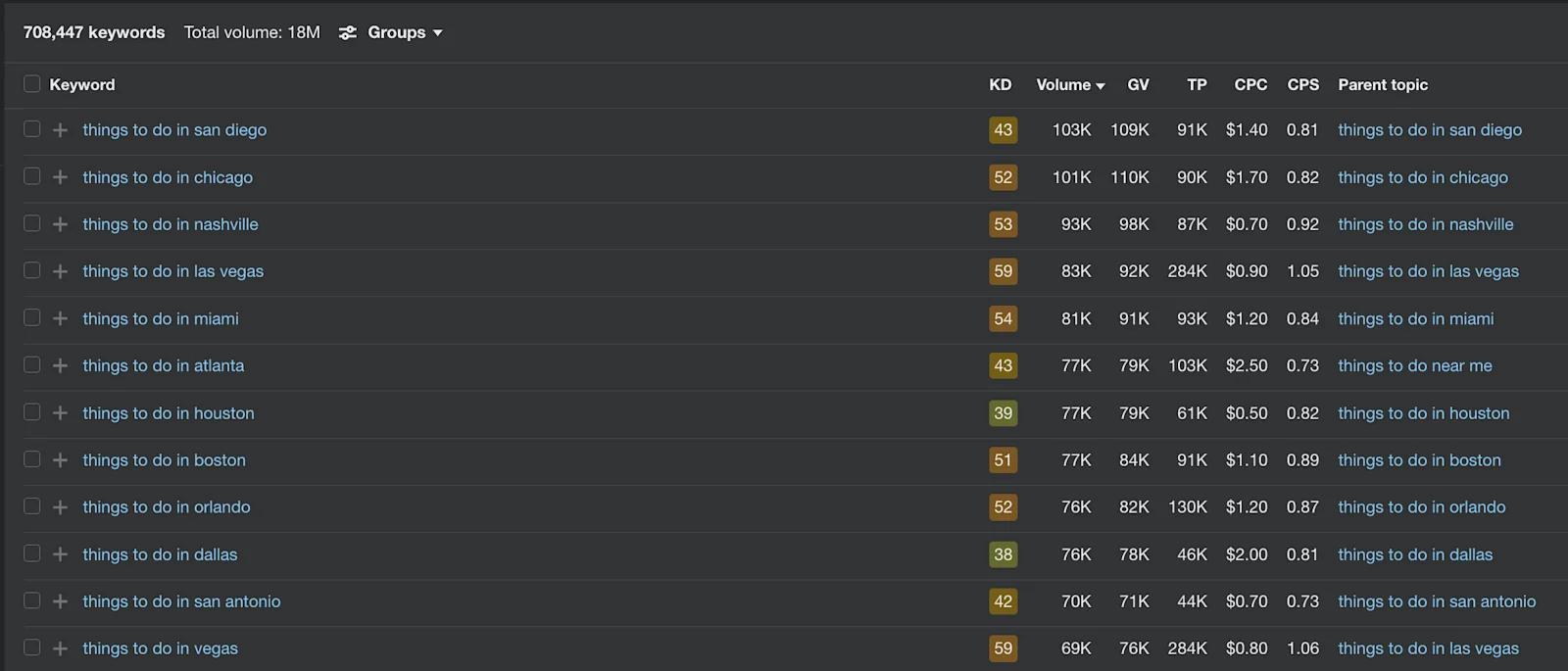
Task: Open the keyword link "things to do in las vegas"
Action: point(172,271)
